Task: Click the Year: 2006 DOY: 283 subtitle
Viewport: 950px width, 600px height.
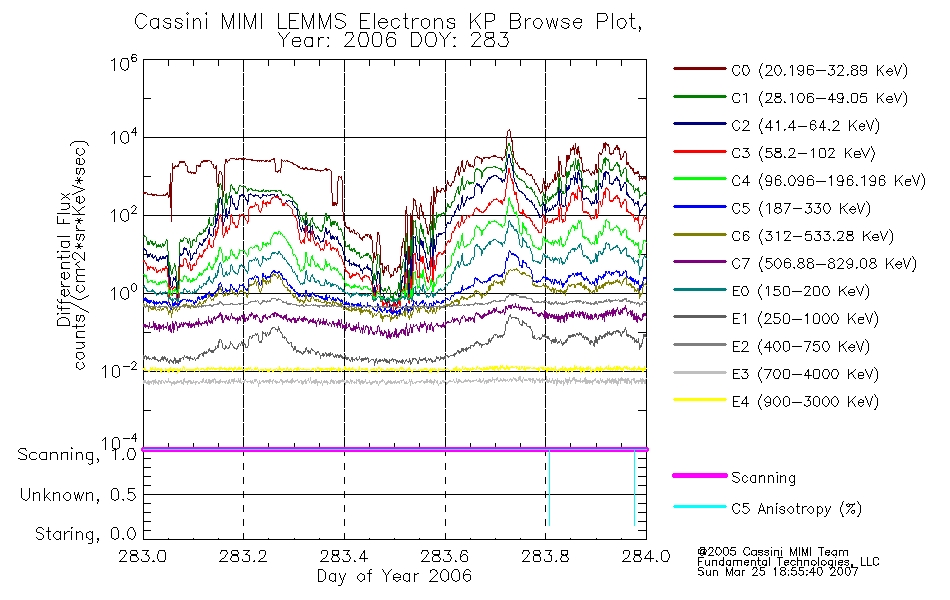Action: point(393,41)
